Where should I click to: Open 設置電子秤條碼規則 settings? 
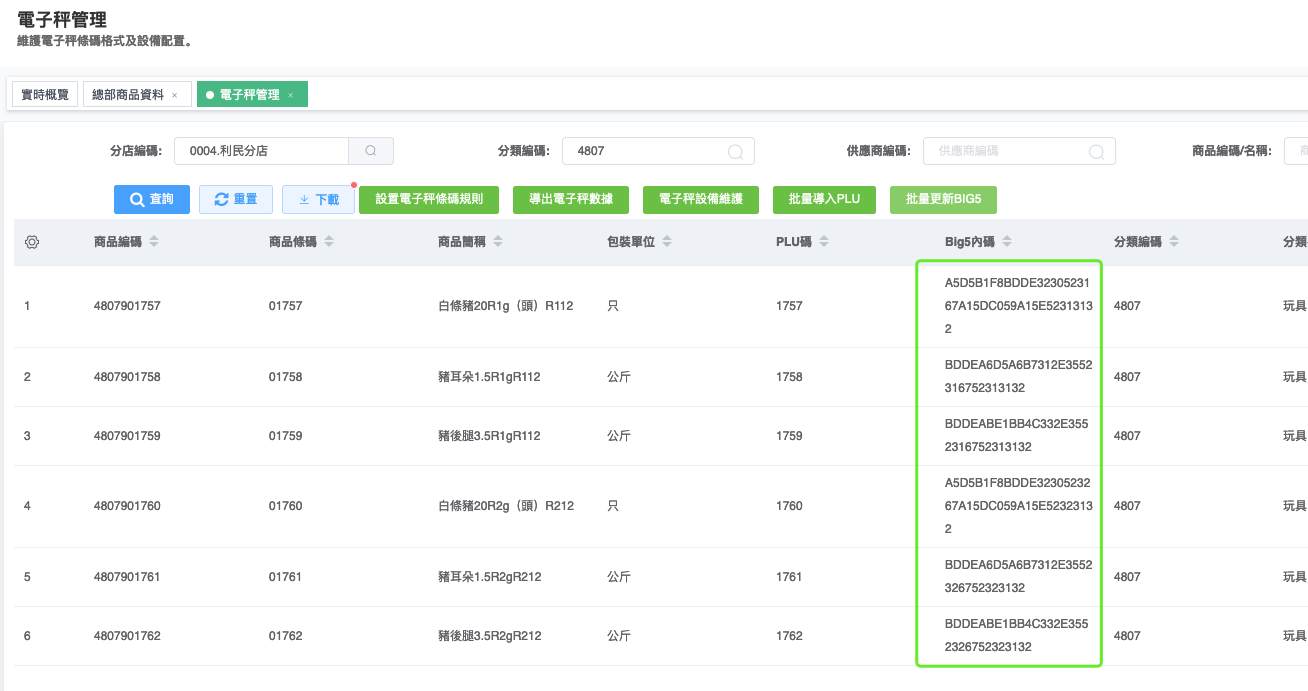coord(429,199)
